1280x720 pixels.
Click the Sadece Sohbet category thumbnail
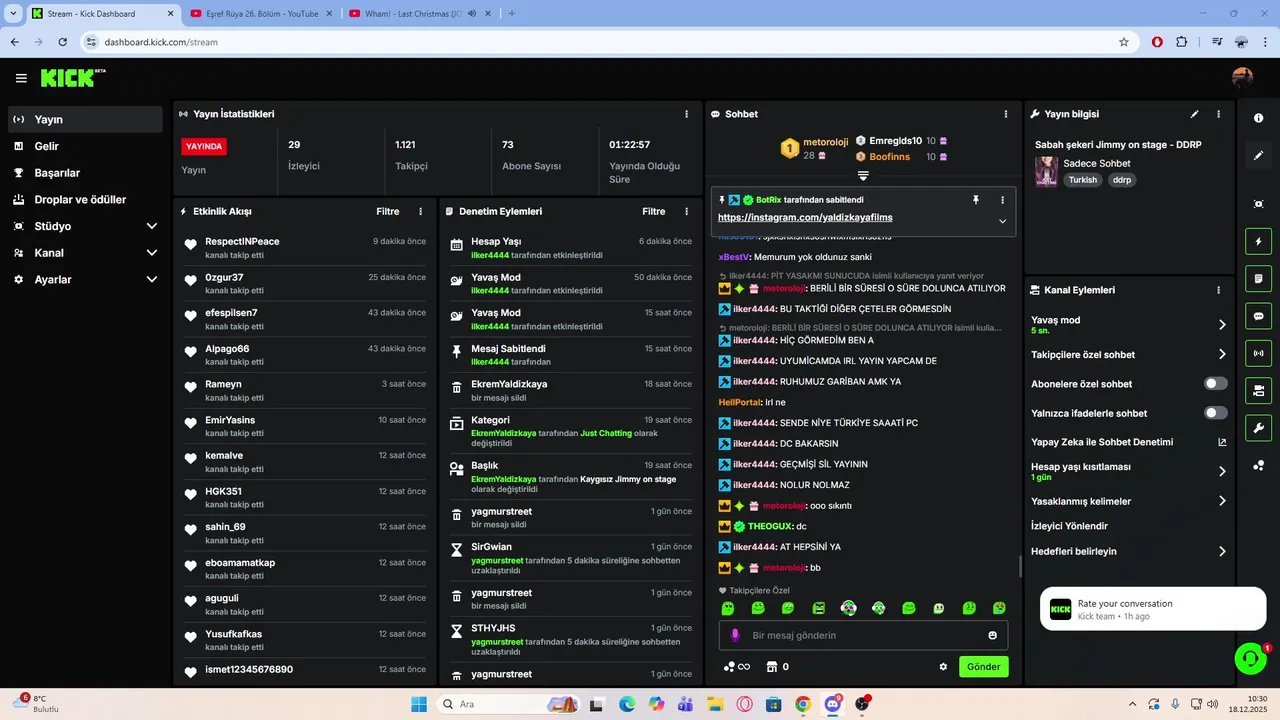(1046, 171)
